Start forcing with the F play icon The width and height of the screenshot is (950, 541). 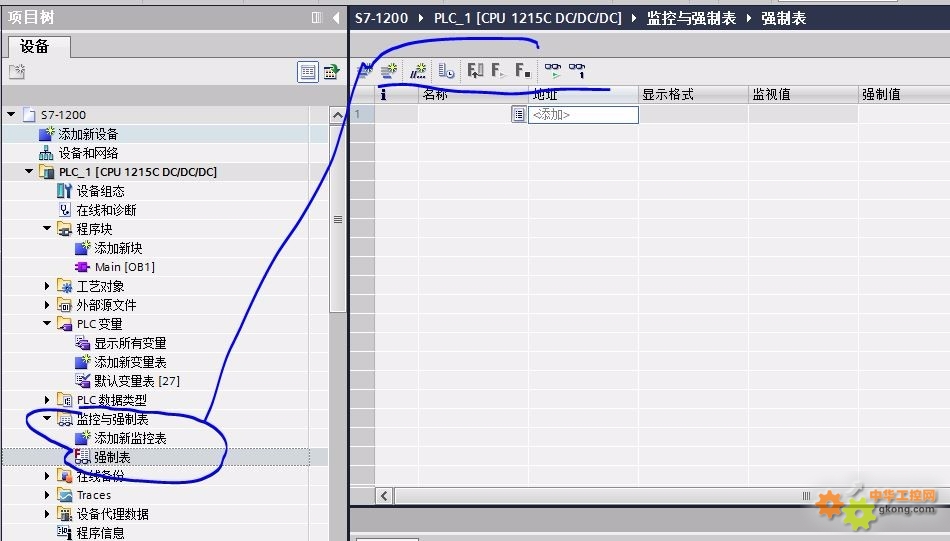[x=498, y=71]
